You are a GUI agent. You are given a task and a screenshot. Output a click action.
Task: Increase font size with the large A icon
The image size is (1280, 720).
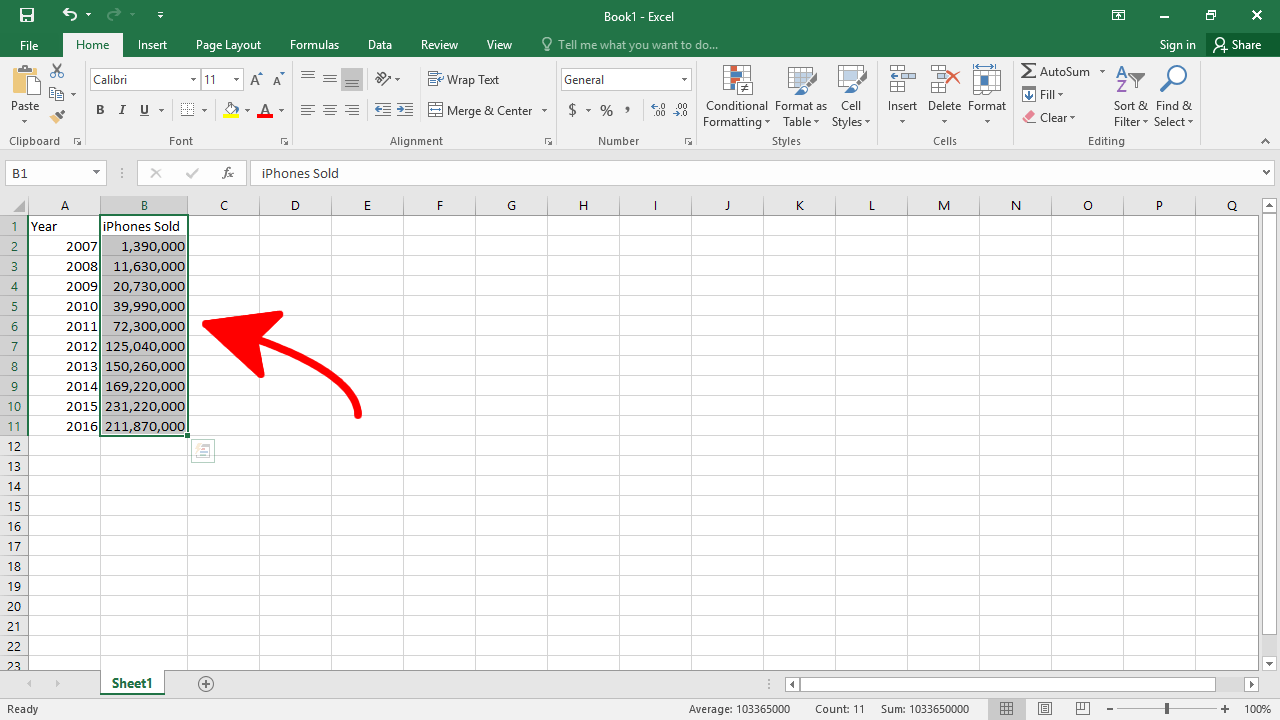[256, 80]
